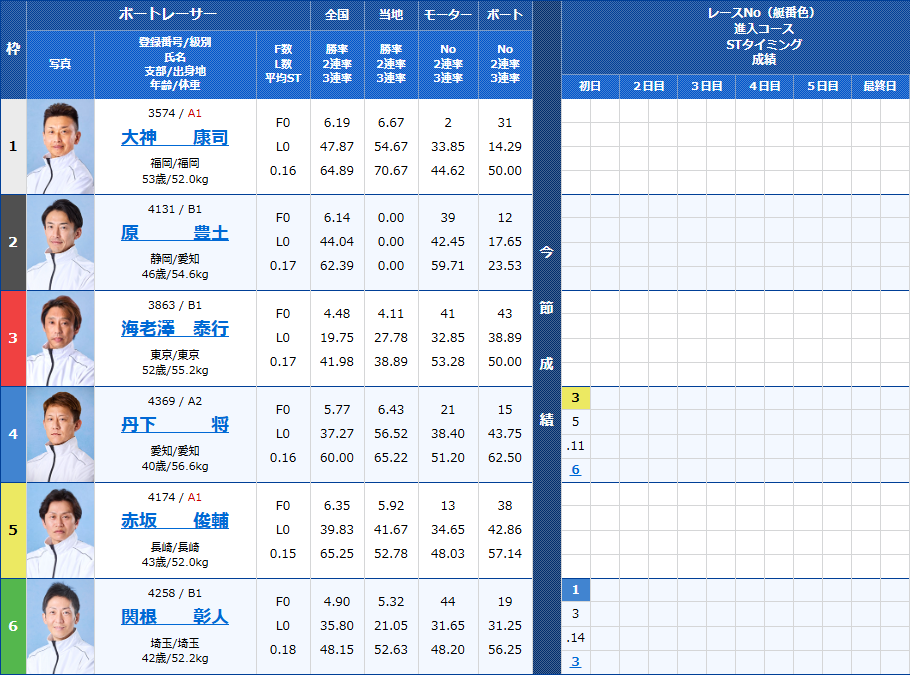Click the 2日目 column header

click(x=648, y=86)
